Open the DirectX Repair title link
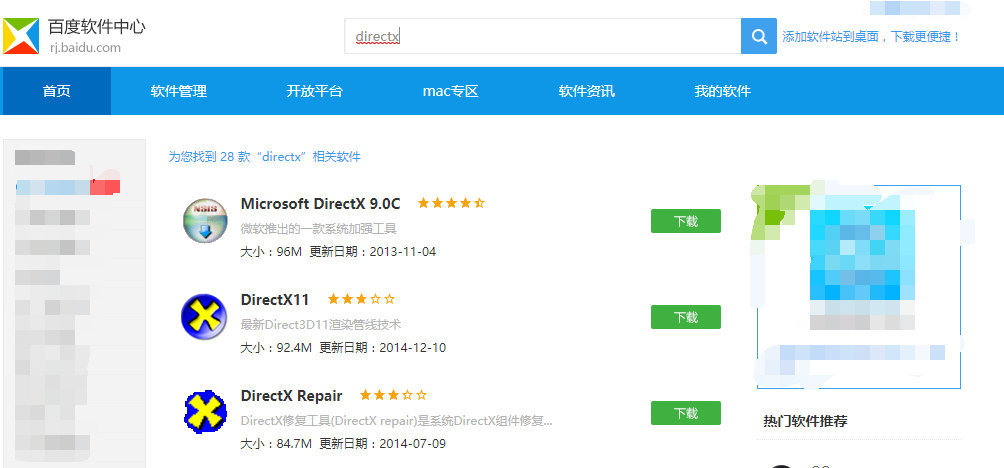1004x468 pixels. tap(291, 396)
